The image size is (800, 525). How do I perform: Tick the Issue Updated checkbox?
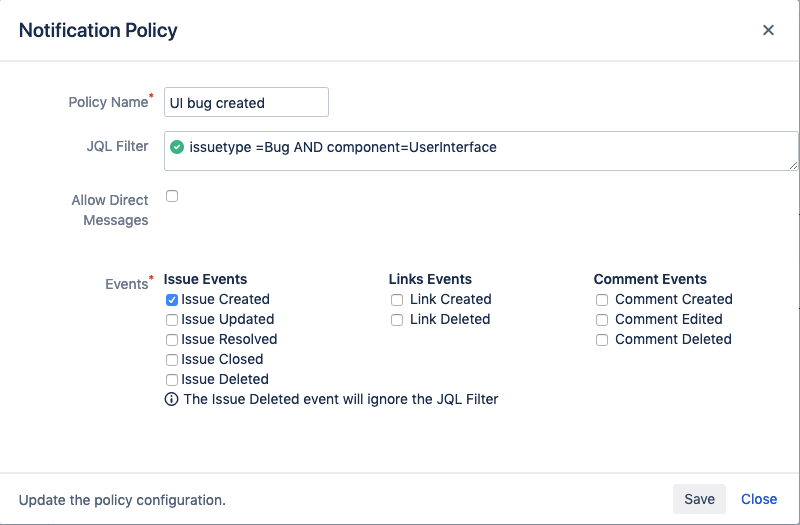point(172,319)
